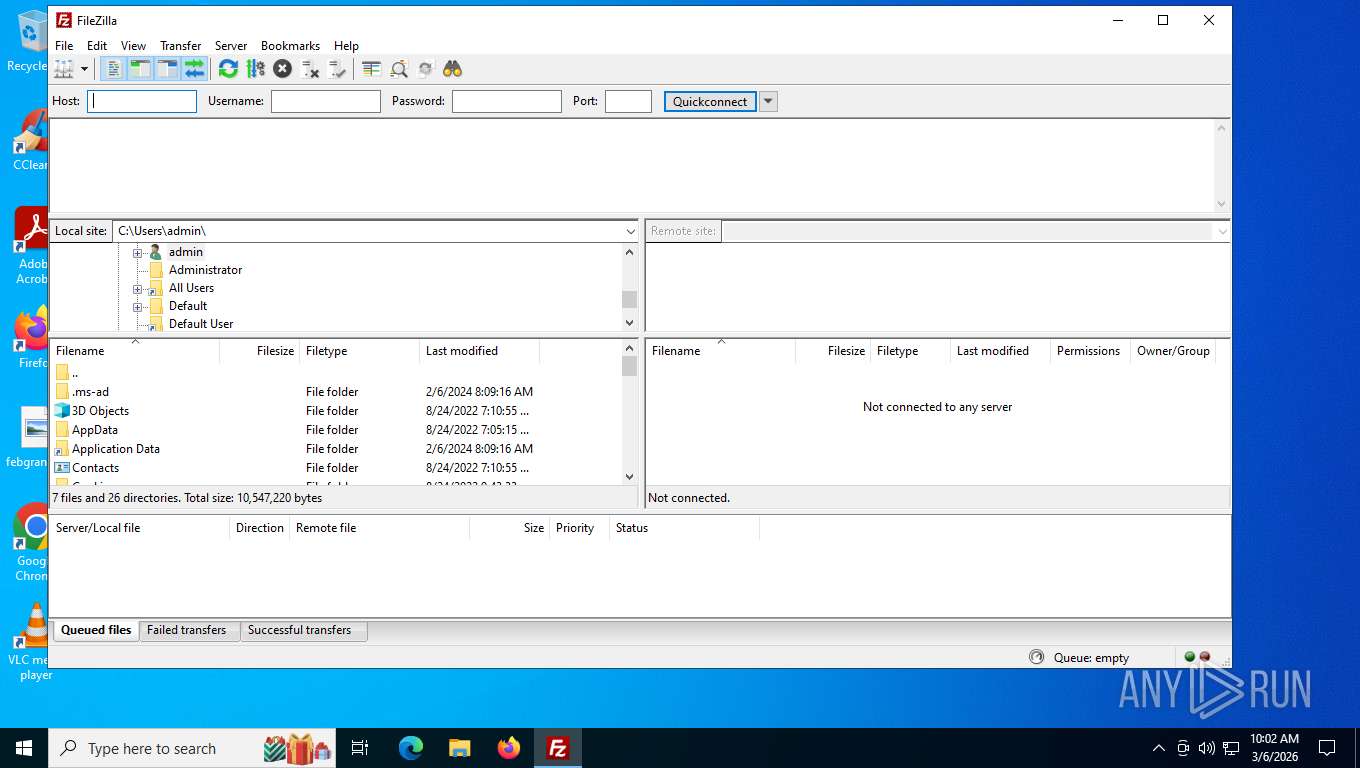Click the Quickconnect button

click(710, 101)
